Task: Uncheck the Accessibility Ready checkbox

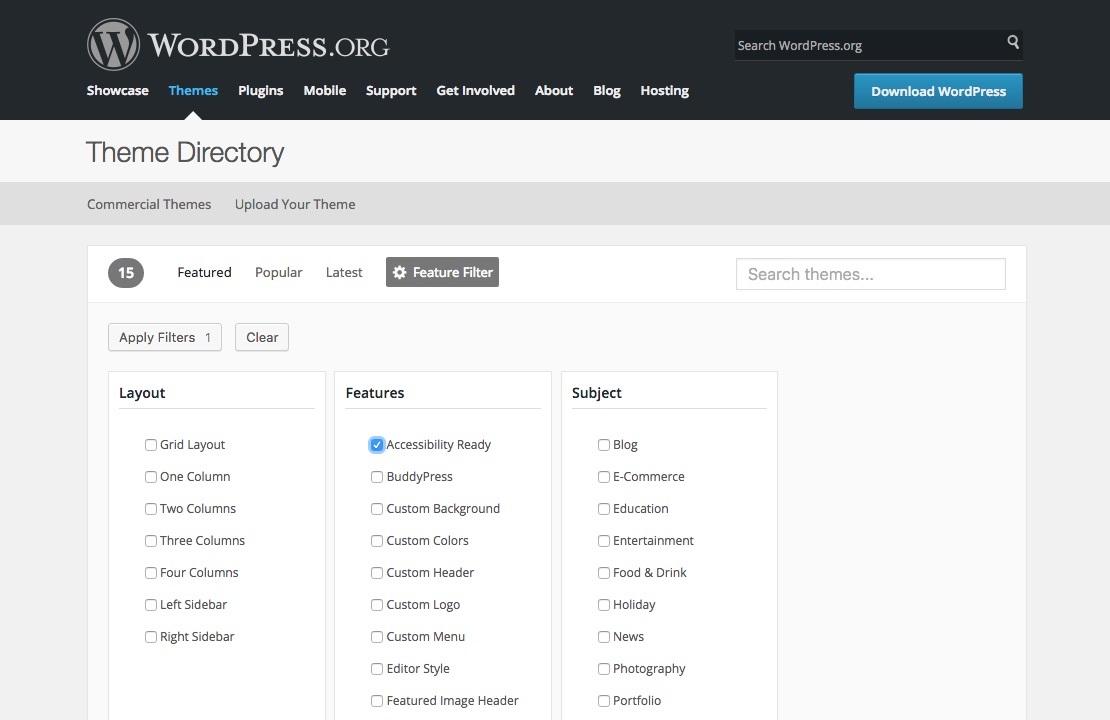Action: [377, 445]
